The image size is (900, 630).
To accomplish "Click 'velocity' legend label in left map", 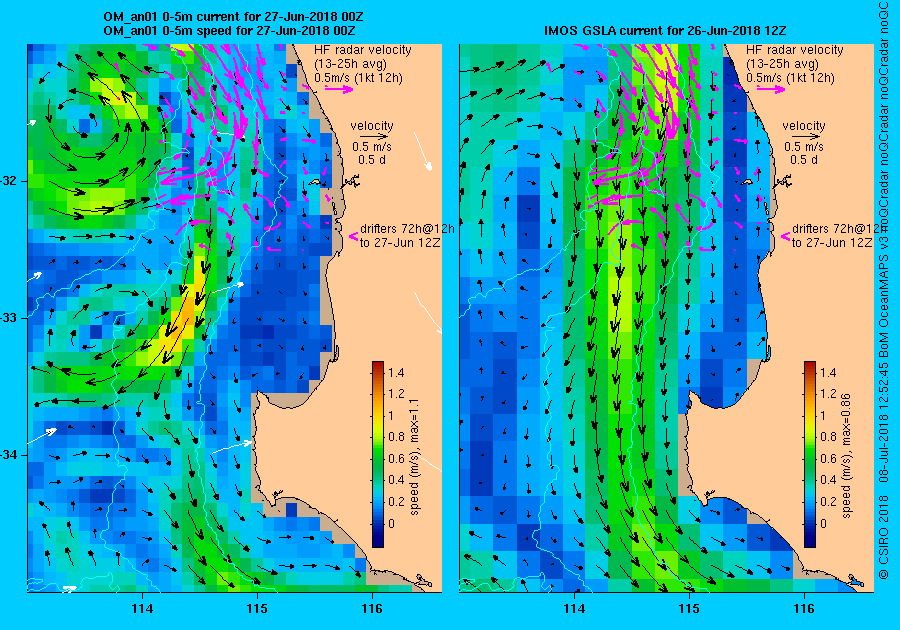I will [x=372, y=126].
